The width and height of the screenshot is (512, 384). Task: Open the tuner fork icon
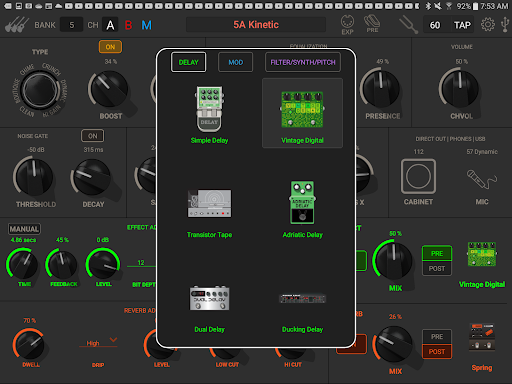point(408,25)
